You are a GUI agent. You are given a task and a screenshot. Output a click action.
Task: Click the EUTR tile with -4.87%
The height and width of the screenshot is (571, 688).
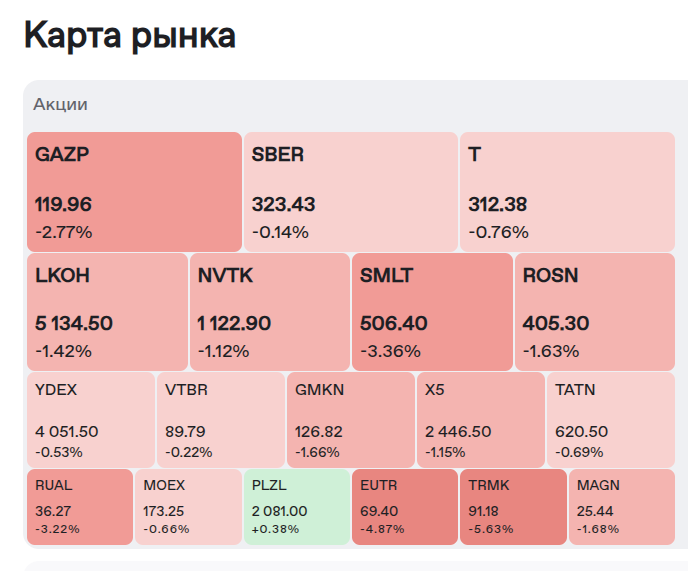coord(405,507)
